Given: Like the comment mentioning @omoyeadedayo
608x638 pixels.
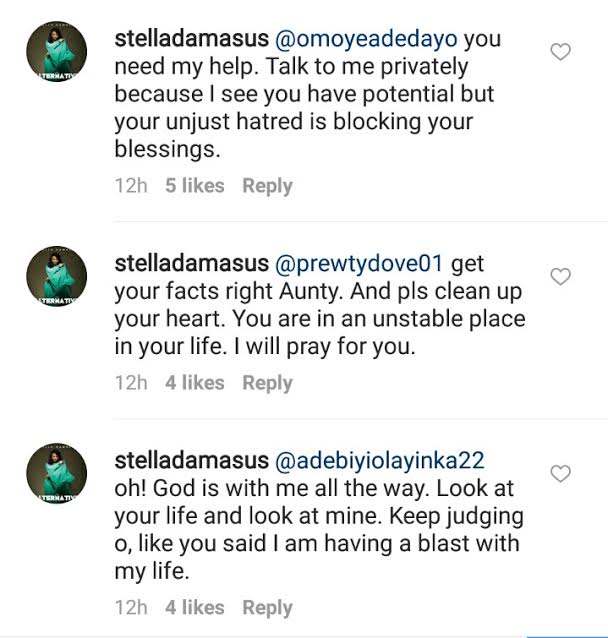Looking at the screenshot, I should pyautogui.click(x=561, y=52).
